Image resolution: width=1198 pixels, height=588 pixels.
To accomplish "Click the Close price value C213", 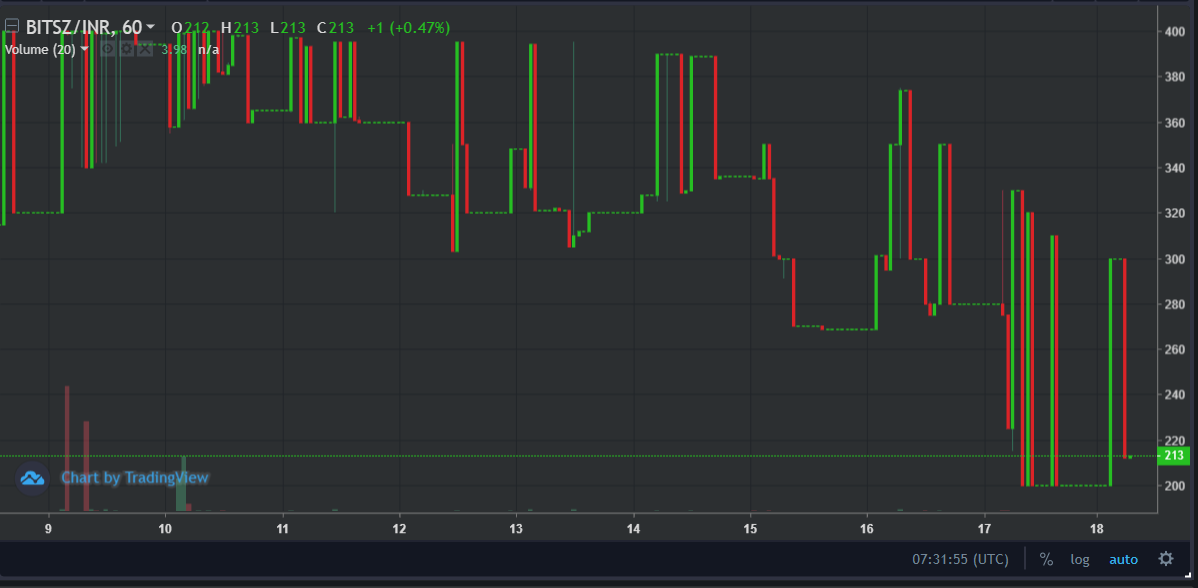I will pos(335,27).
